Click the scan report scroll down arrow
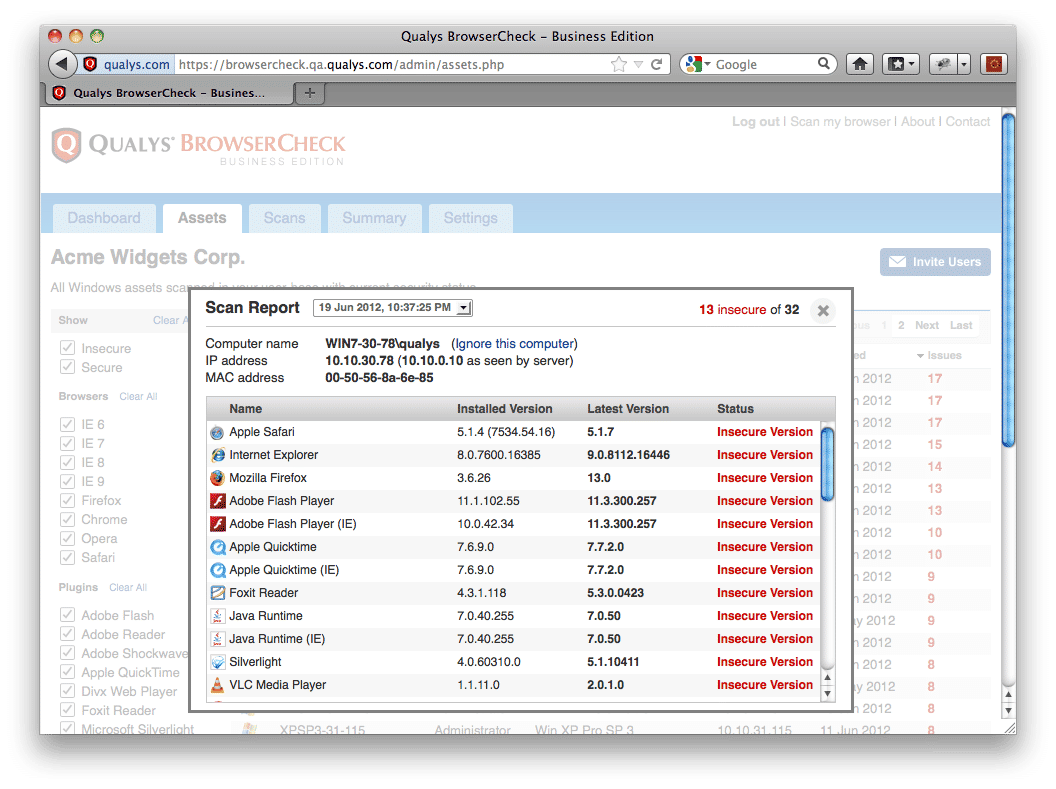 828,693
